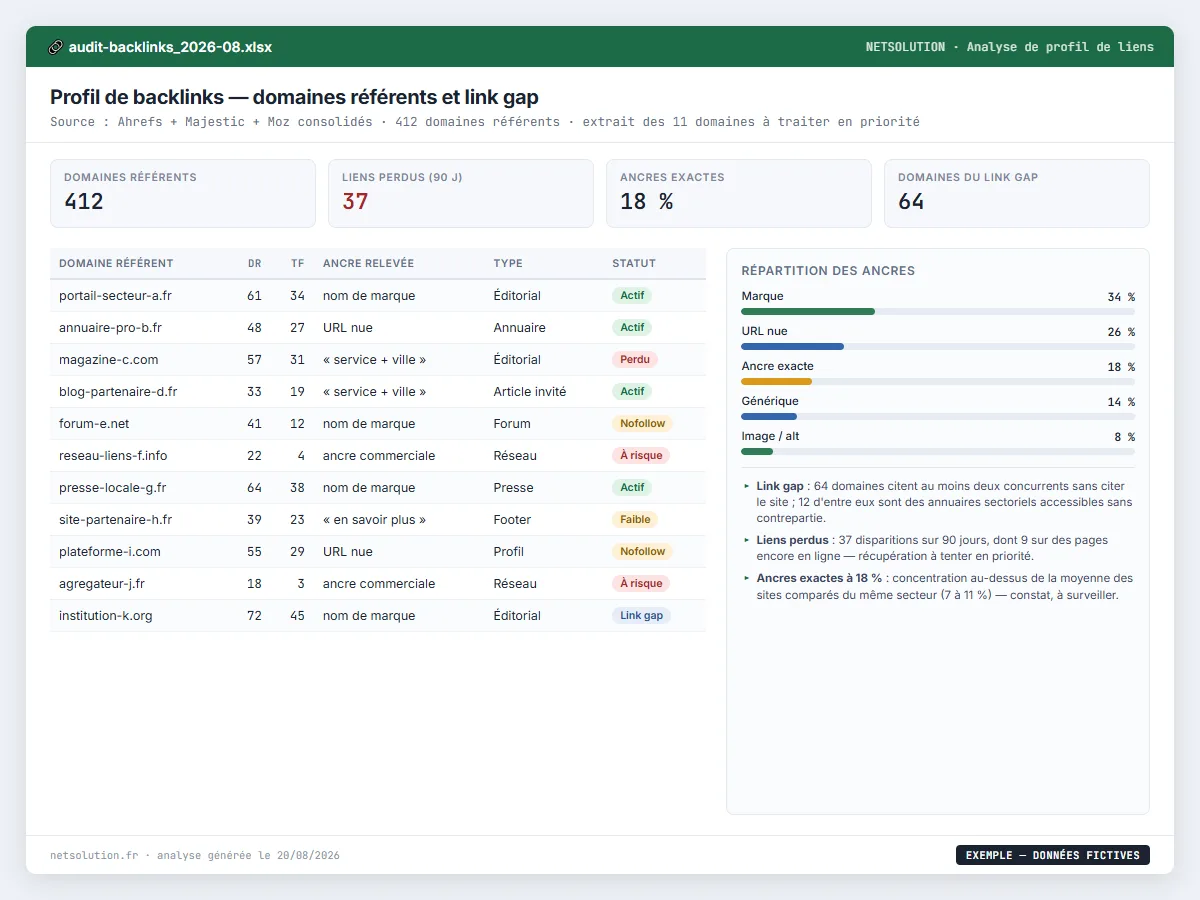The height and width of the screenshot is (900, 1200).
Task: Open the Liens perdus (90 j) card
Action: click(x=461, y=194)
